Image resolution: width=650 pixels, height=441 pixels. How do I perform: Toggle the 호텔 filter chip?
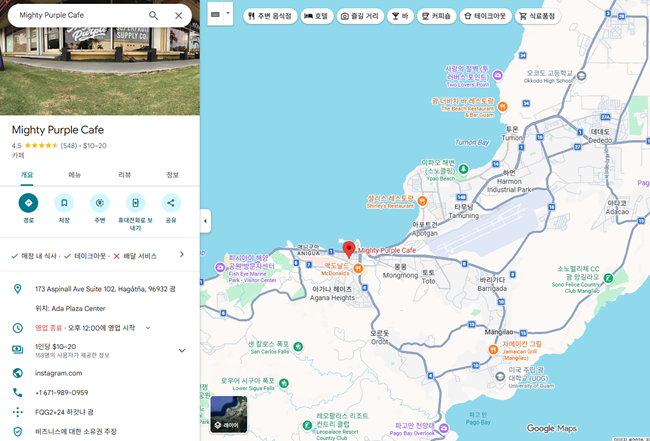tap(316, 16)
